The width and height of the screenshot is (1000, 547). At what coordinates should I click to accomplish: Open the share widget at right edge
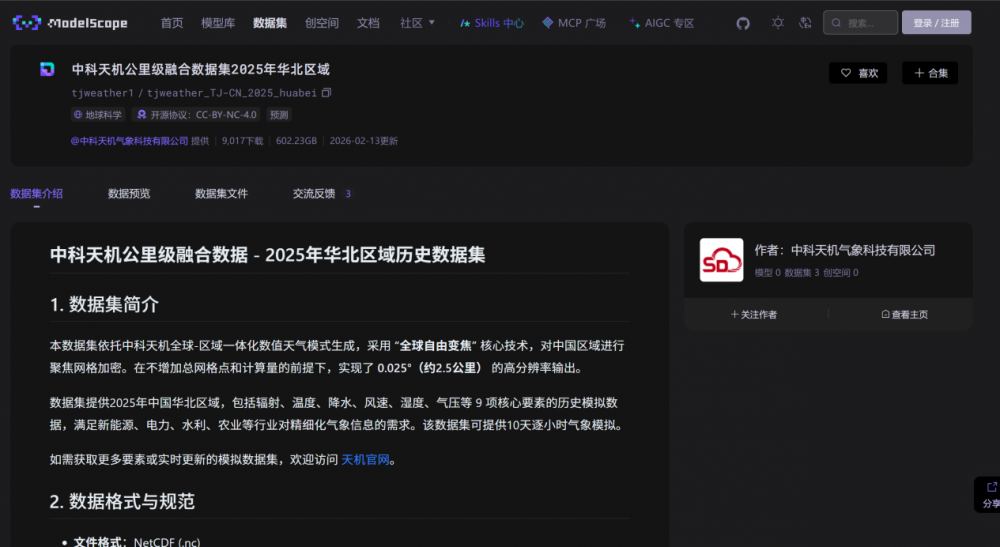coord(989,495)
